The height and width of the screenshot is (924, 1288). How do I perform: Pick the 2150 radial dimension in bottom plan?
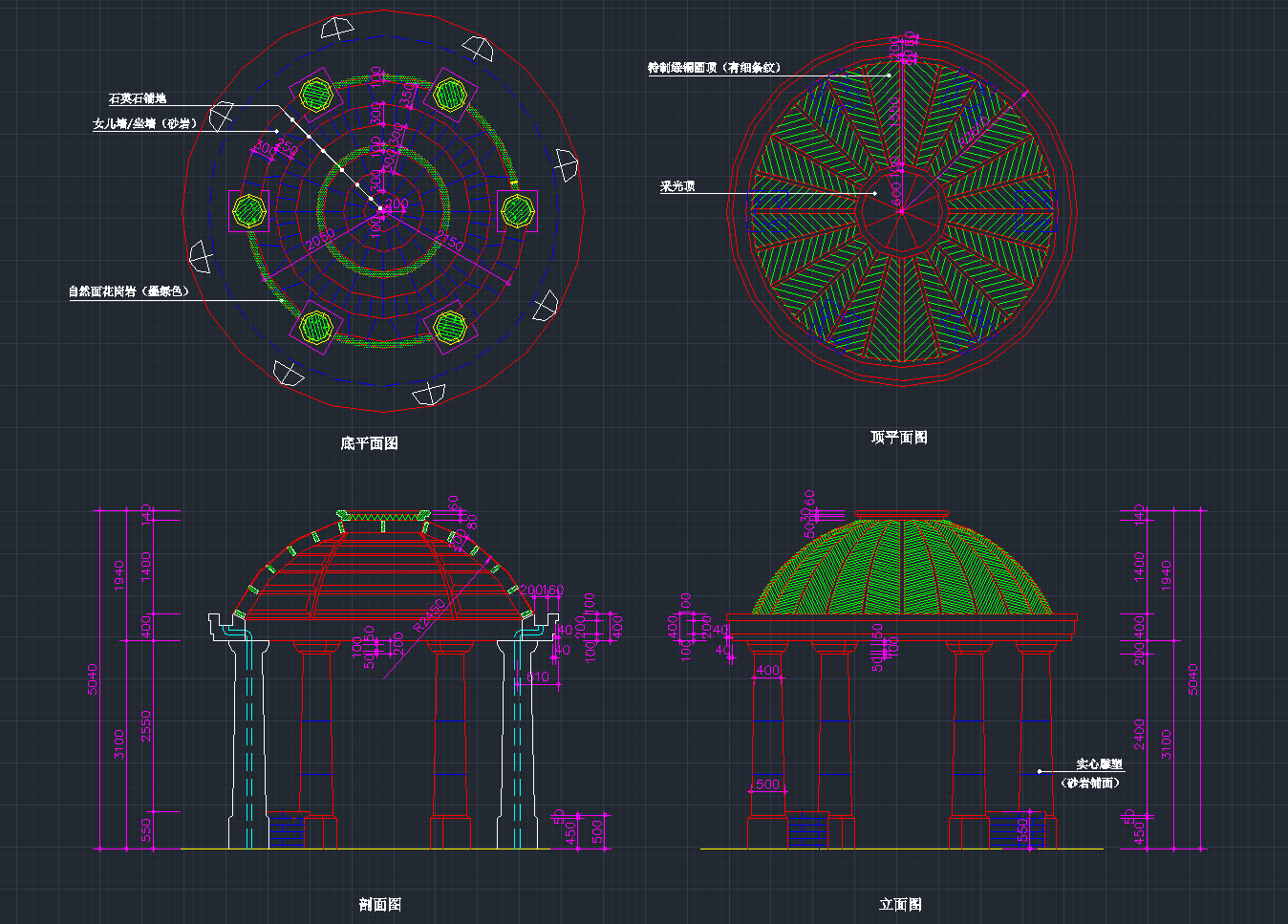(448, 239)
